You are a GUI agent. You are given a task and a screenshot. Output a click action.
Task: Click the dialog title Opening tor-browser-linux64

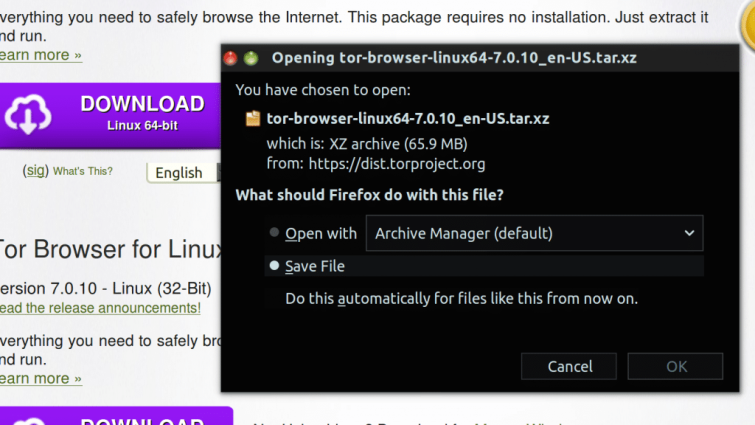(x=454, y=58)
